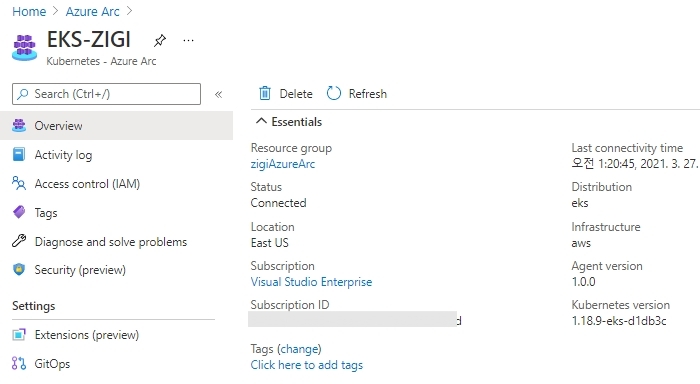Click here to add tags link

tap(307, 365)
